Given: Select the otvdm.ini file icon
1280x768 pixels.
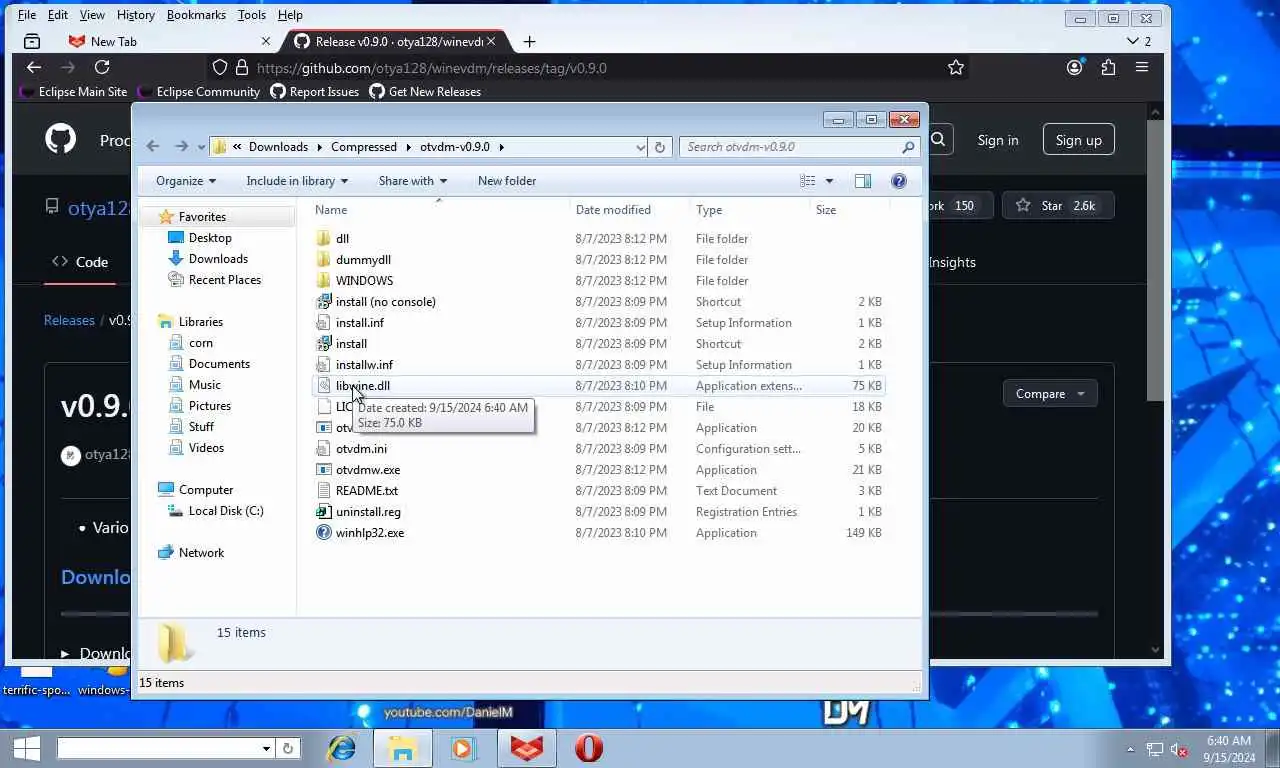Looking at the screenshot, I should click(323, 449).
